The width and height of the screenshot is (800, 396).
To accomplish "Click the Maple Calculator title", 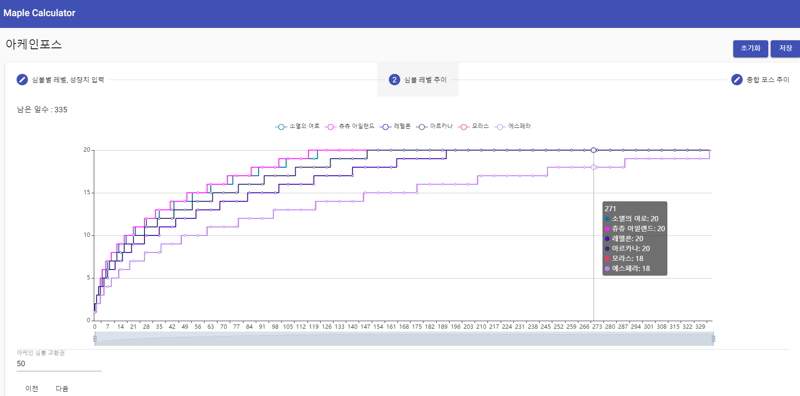I will click(x=39, y=13).
